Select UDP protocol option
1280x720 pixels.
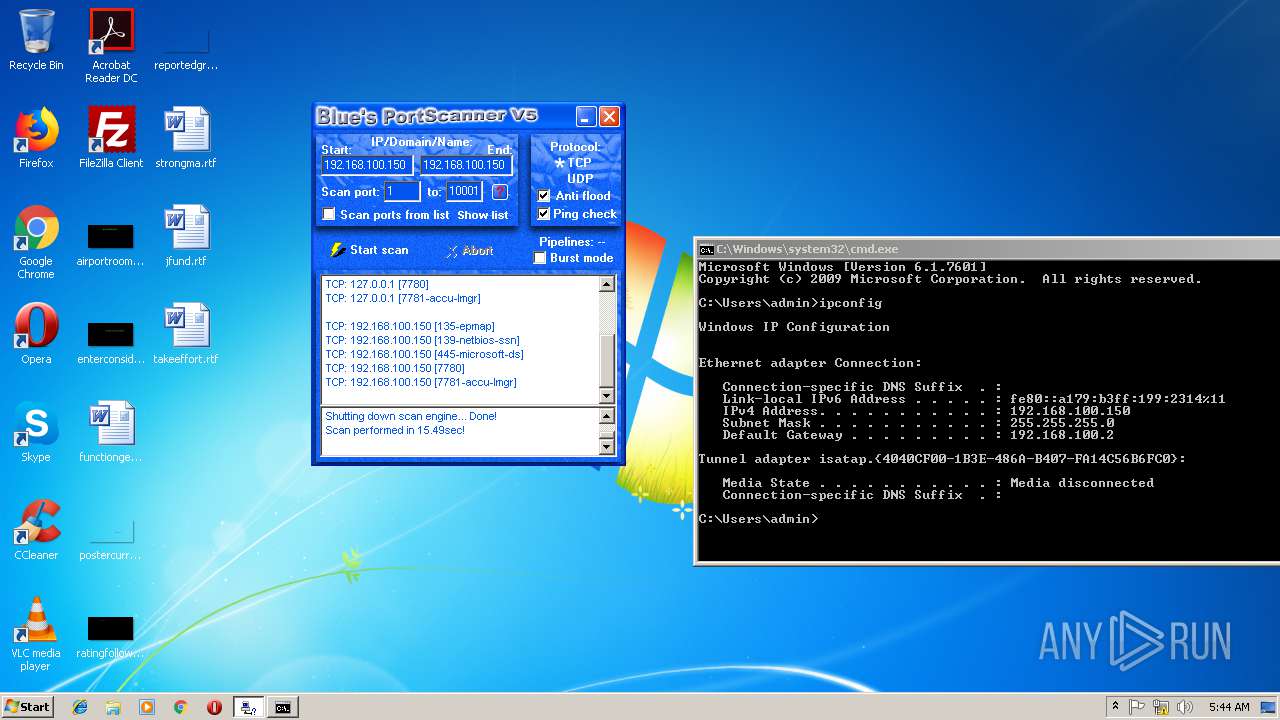point(580,179)
